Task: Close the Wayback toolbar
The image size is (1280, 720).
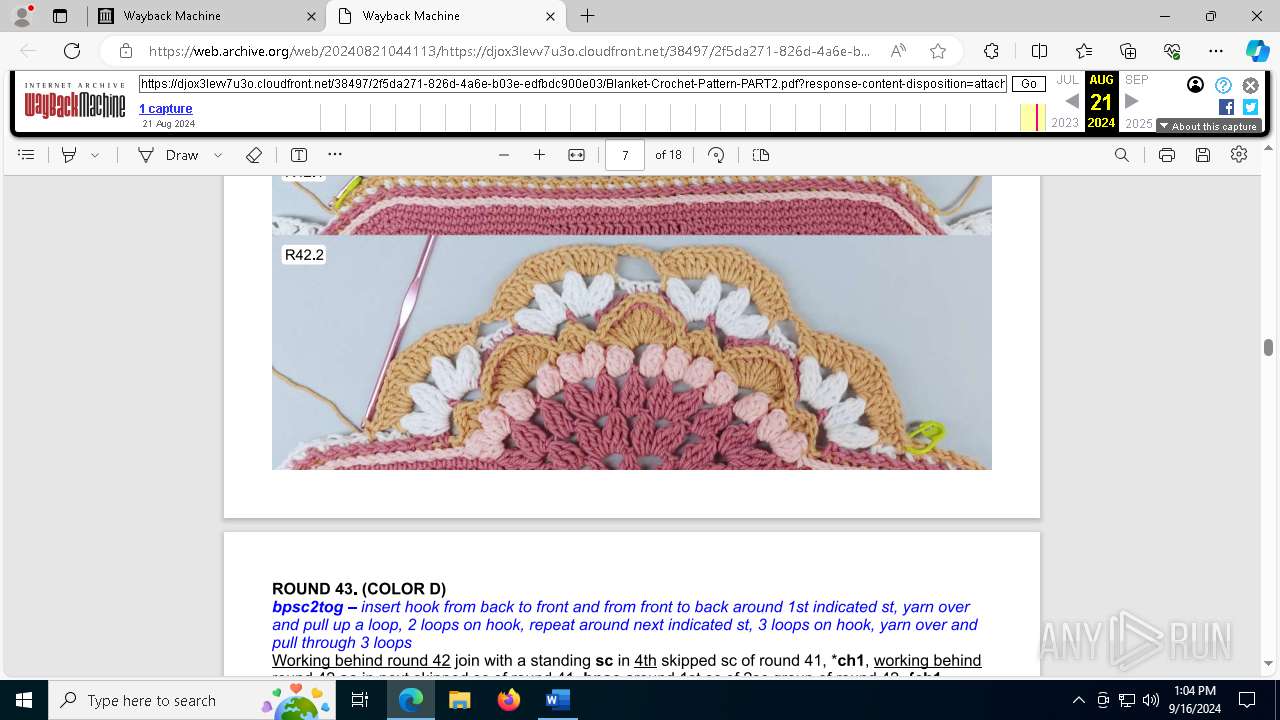Action: click(x=1250, y=85)
